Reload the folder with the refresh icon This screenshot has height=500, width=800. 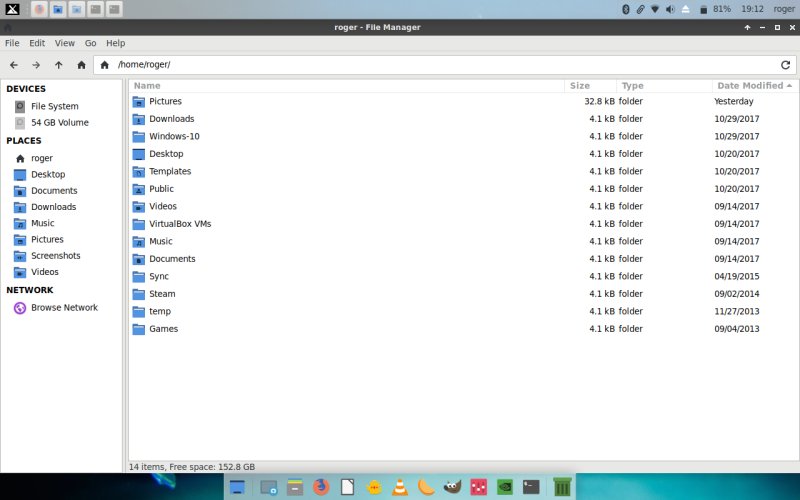coord(785,65)
